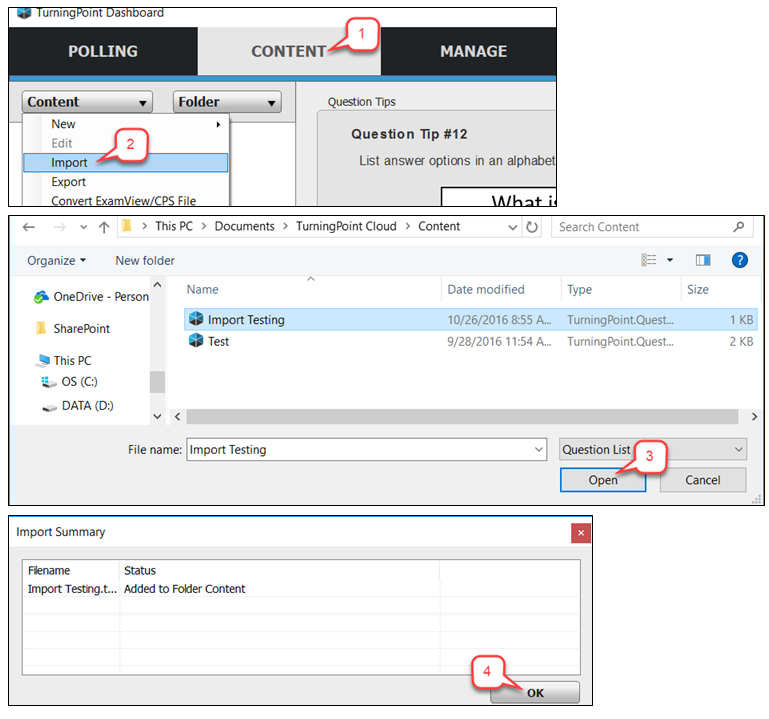This screenshot has width=769, height=719.
Task: Toggle the preview pane icon
Action: click(703, 260)
